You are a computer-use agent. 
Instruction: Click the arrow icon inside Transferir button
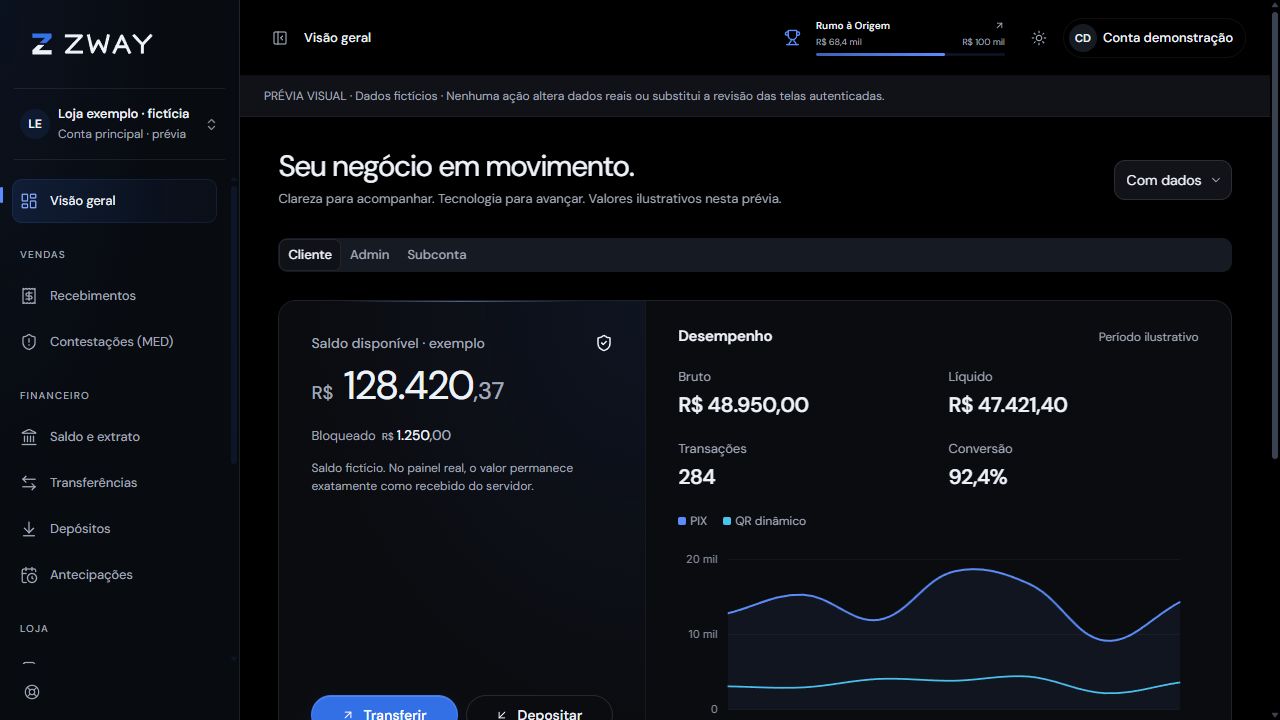pos(348,715)
